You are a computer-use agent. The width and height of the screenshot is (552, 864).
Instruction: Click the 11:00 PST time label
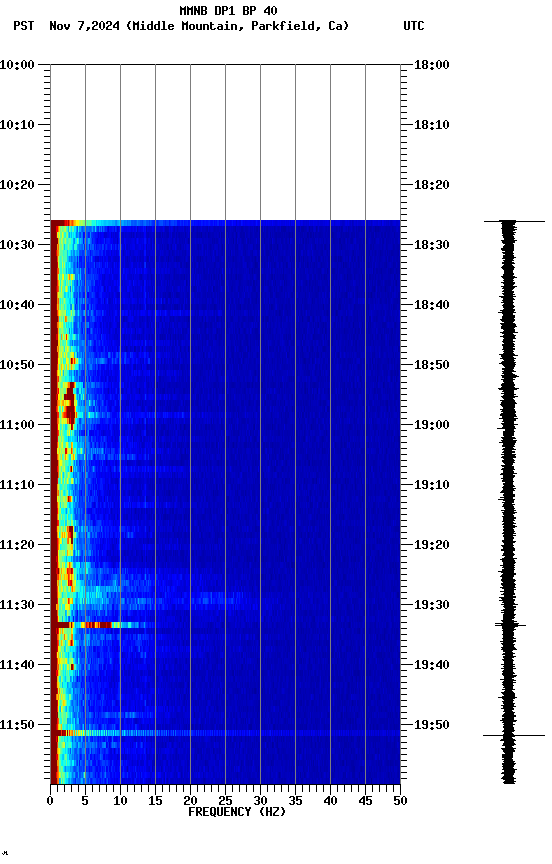17,425
